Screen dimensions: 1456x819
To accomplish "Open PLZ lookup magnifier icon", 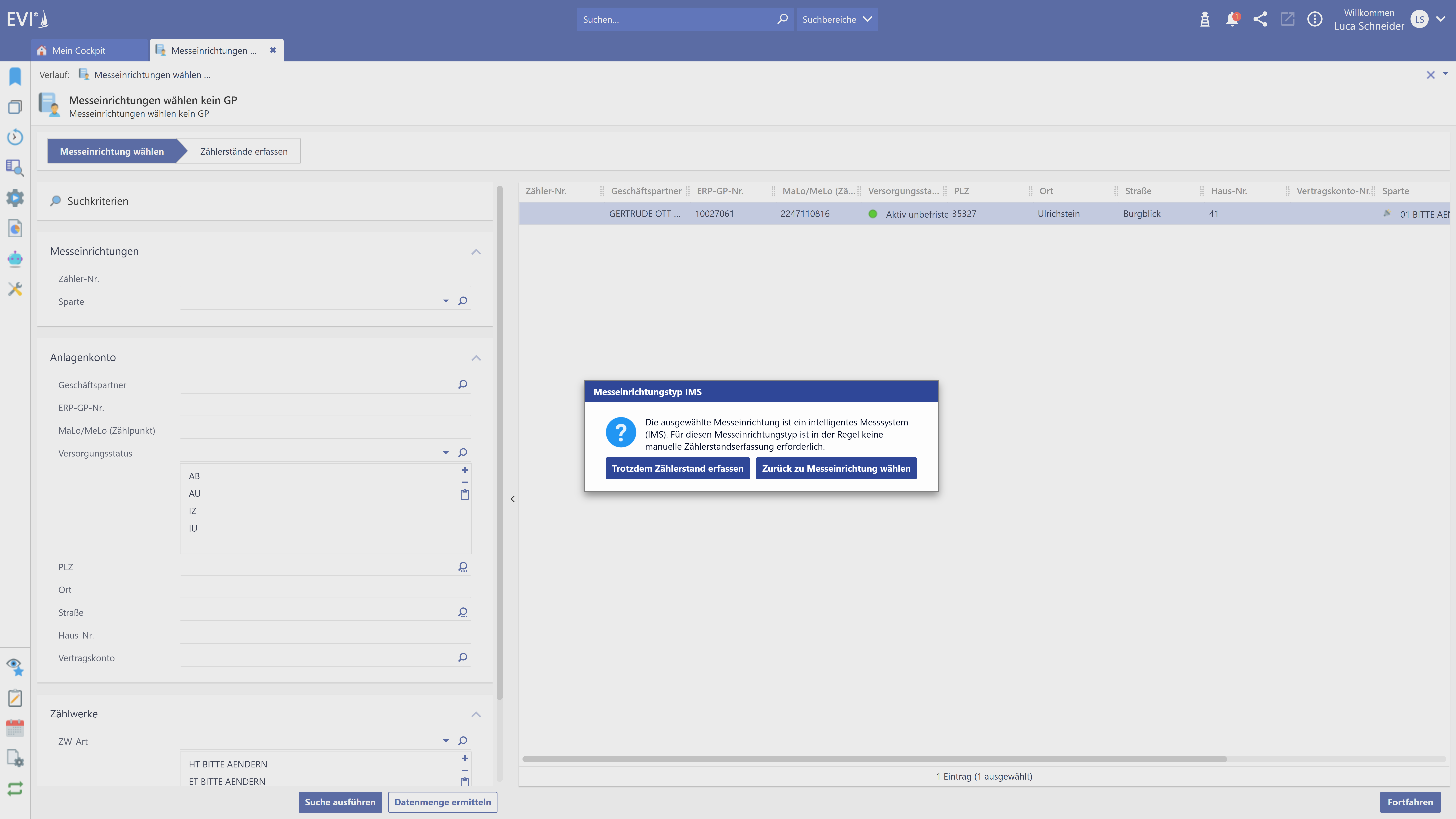I will click(x=463, y=567).
